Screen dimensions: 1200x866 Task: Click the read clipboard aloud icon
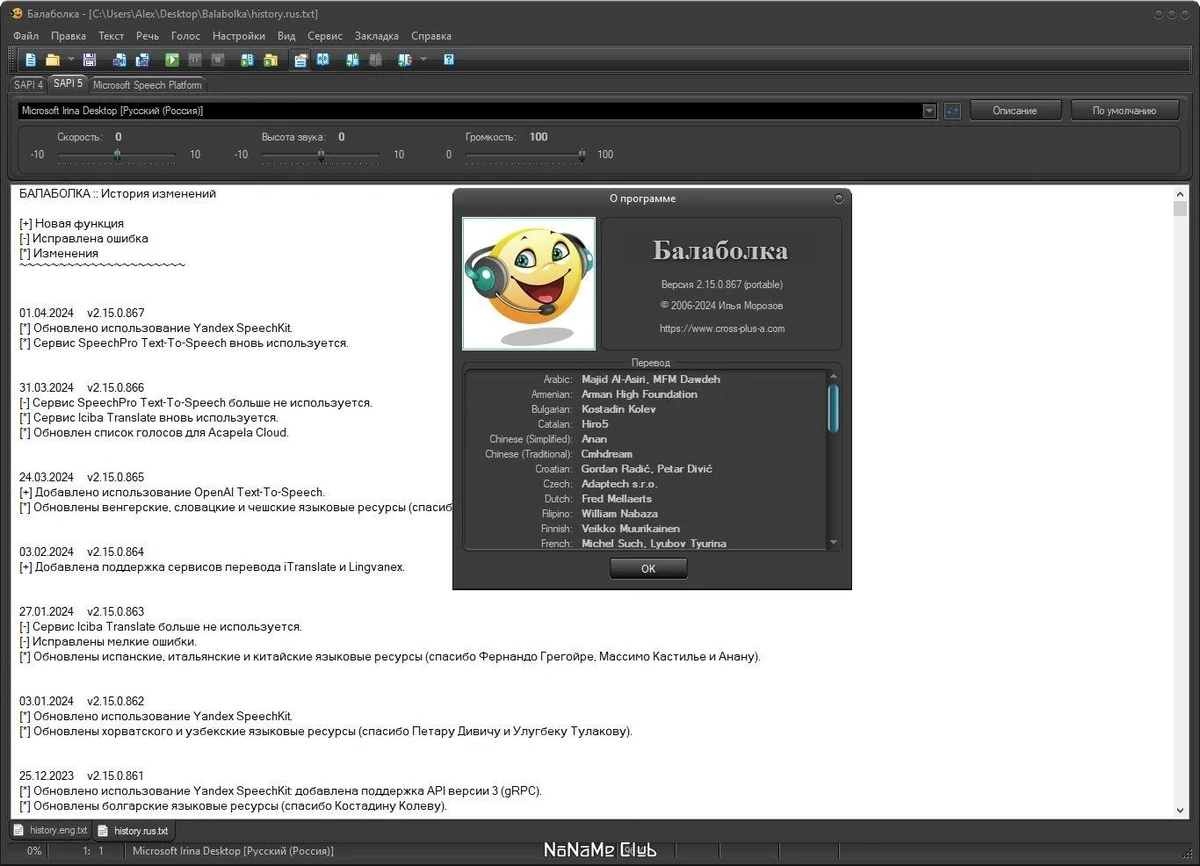pyautogui.click(x=248, y=60)
